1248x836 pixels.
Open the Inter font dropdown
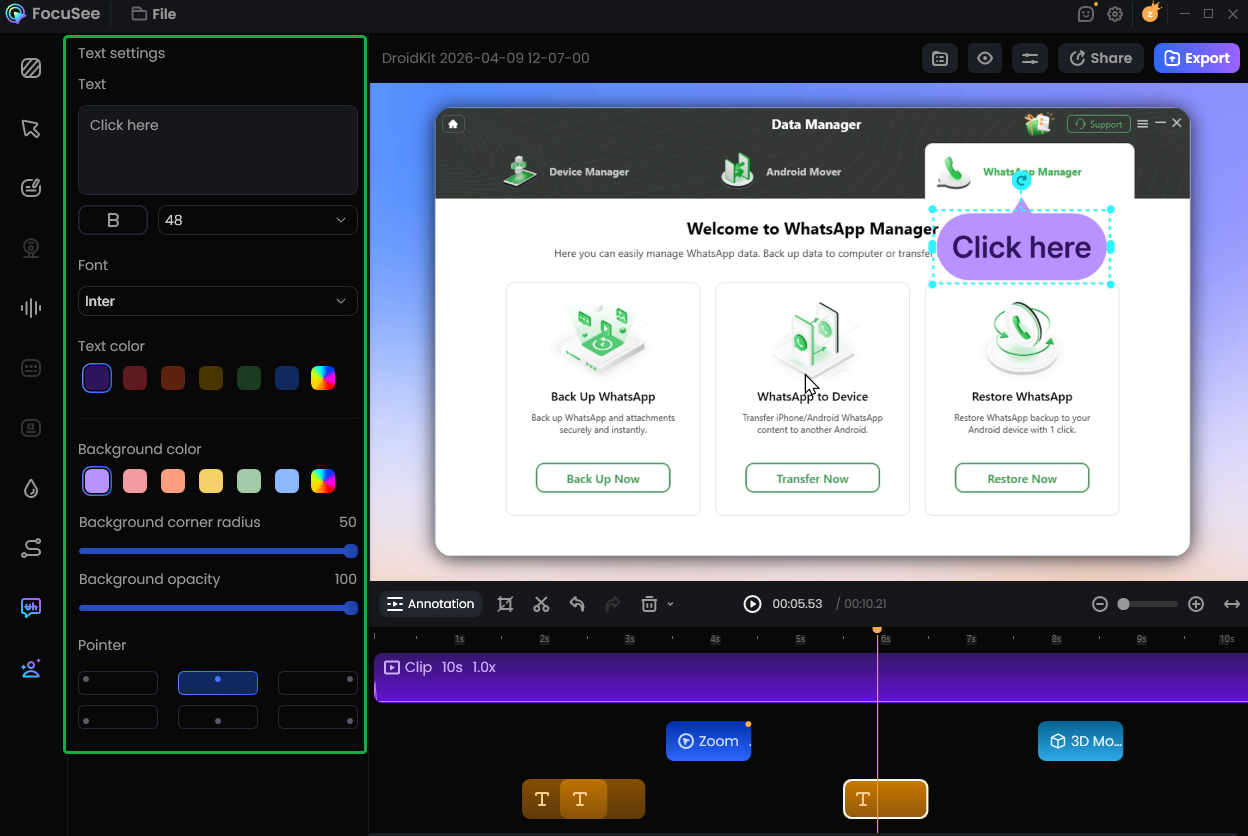tap(217, 301)
